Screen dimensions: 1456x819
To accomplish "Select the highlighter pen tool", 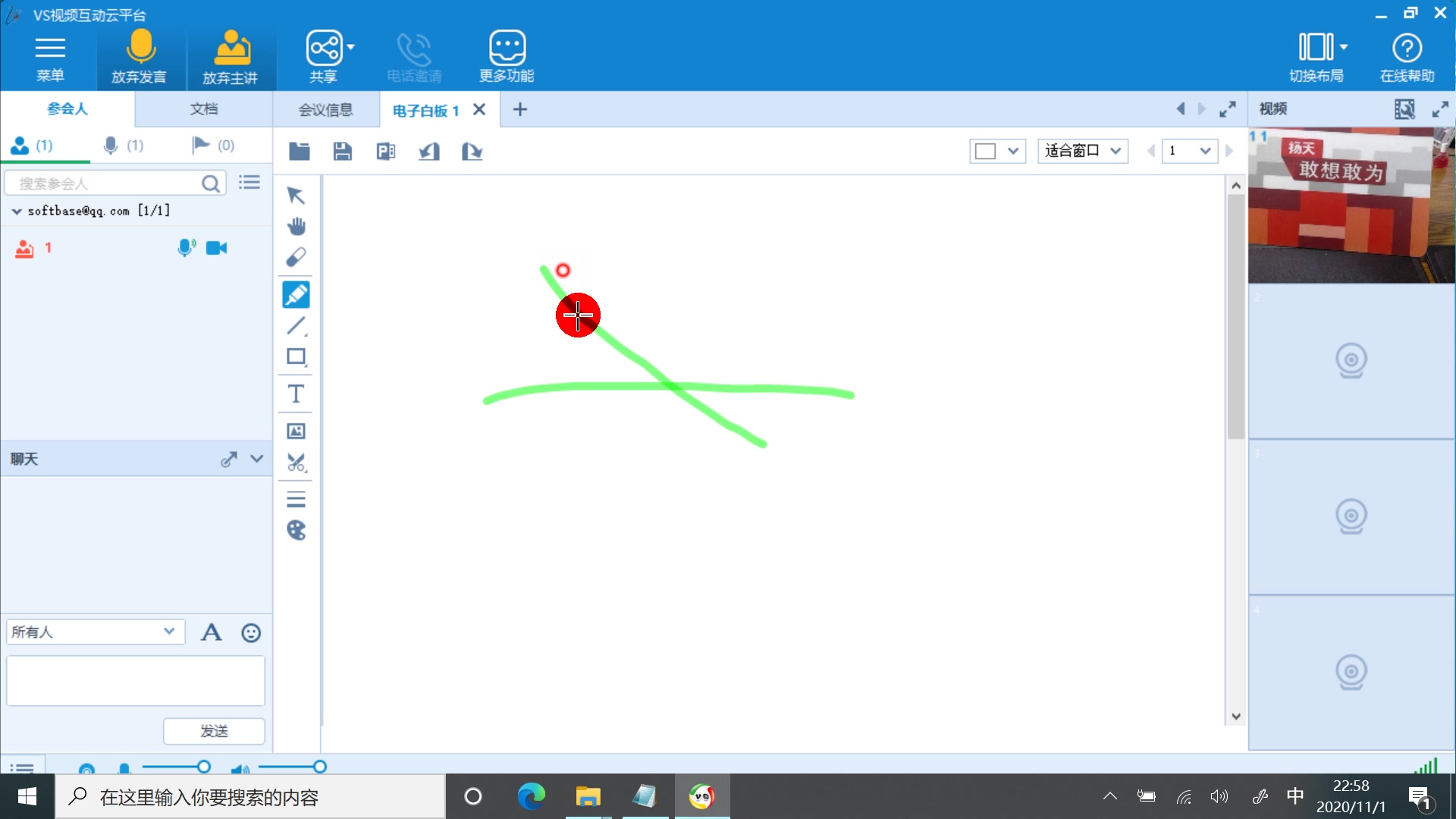I will [296, 294].
